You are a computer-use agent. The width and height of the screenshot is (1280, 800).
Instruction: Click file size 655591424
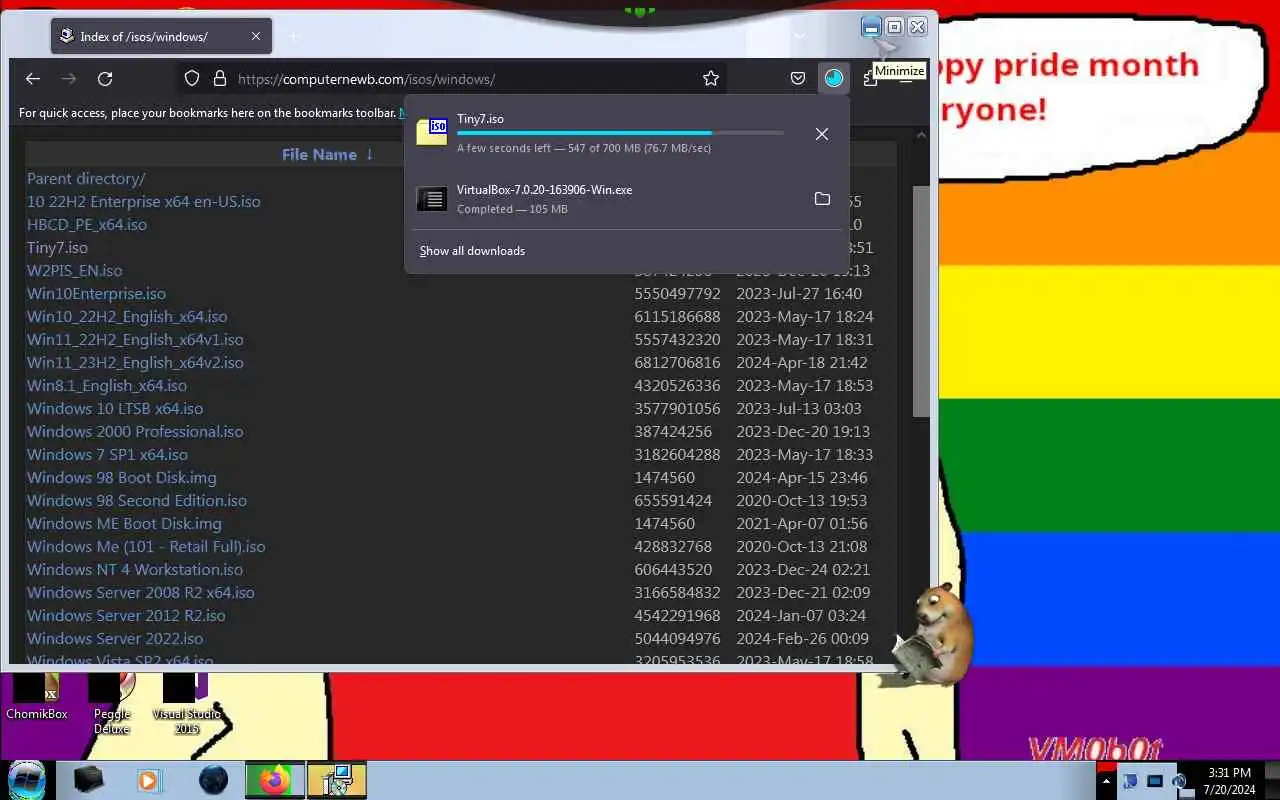[673, 500]
